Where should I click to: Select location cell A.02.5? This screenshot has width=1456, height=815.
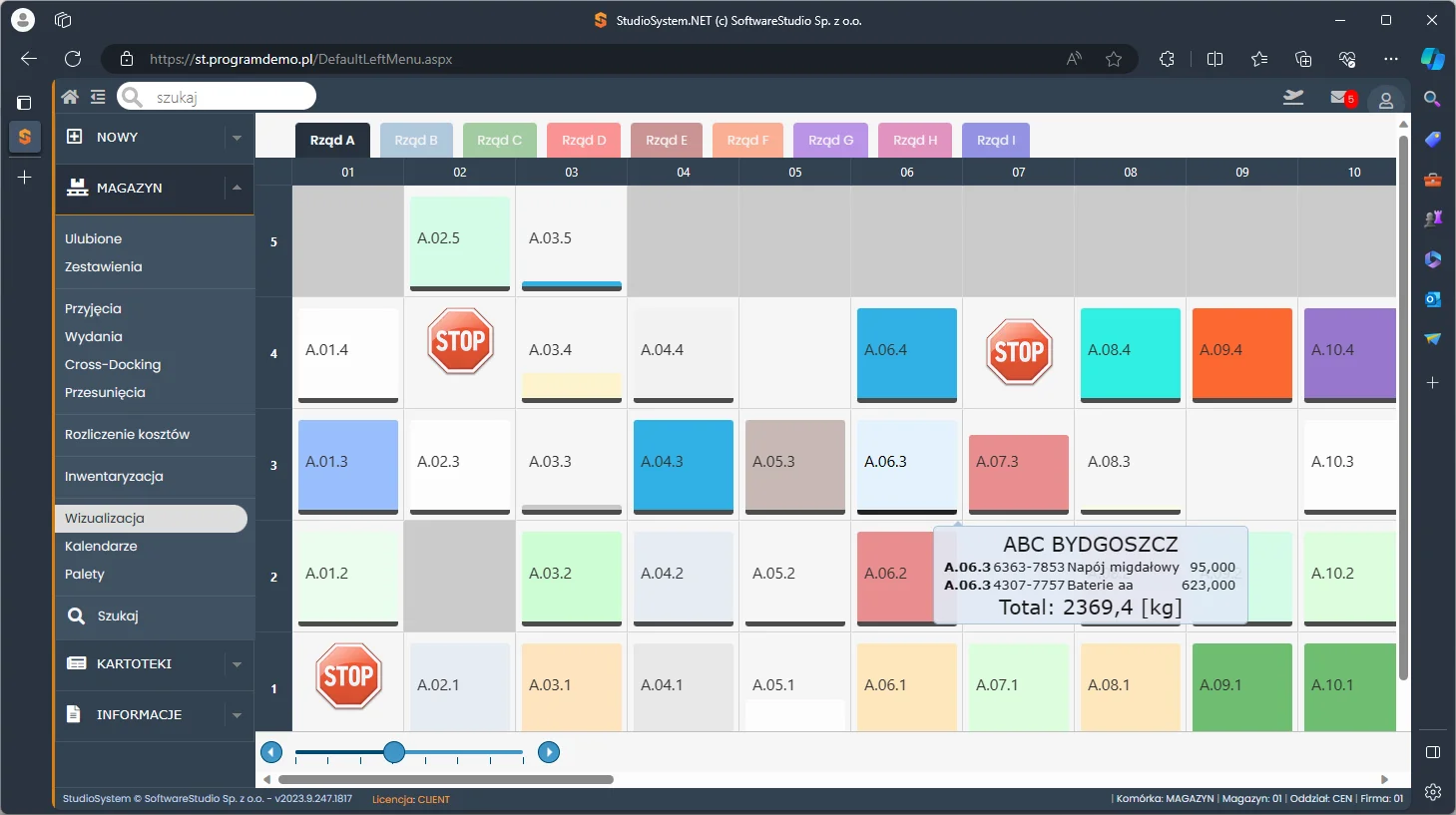point(460,241)
